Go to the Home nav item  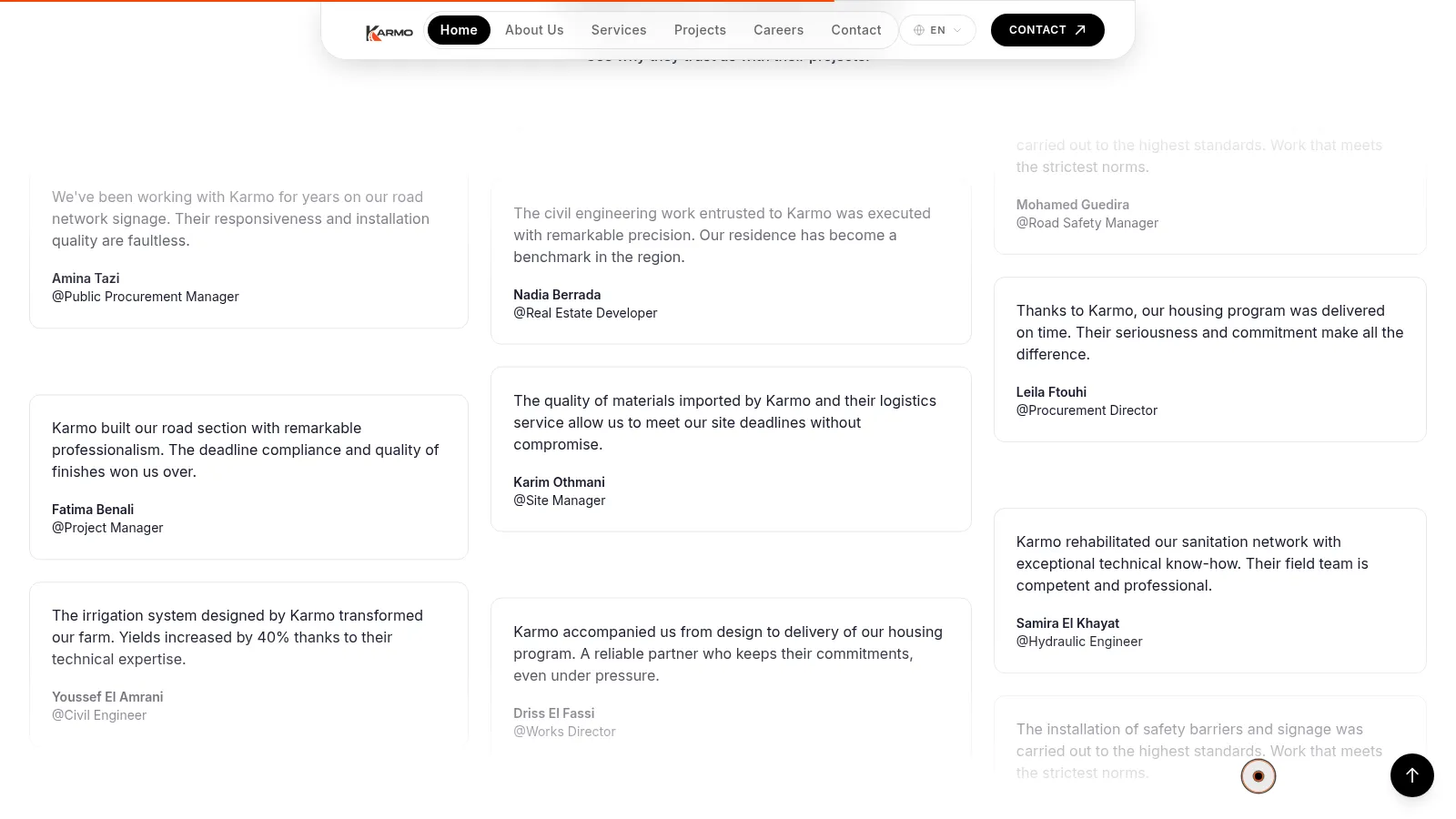pos(459,30)
